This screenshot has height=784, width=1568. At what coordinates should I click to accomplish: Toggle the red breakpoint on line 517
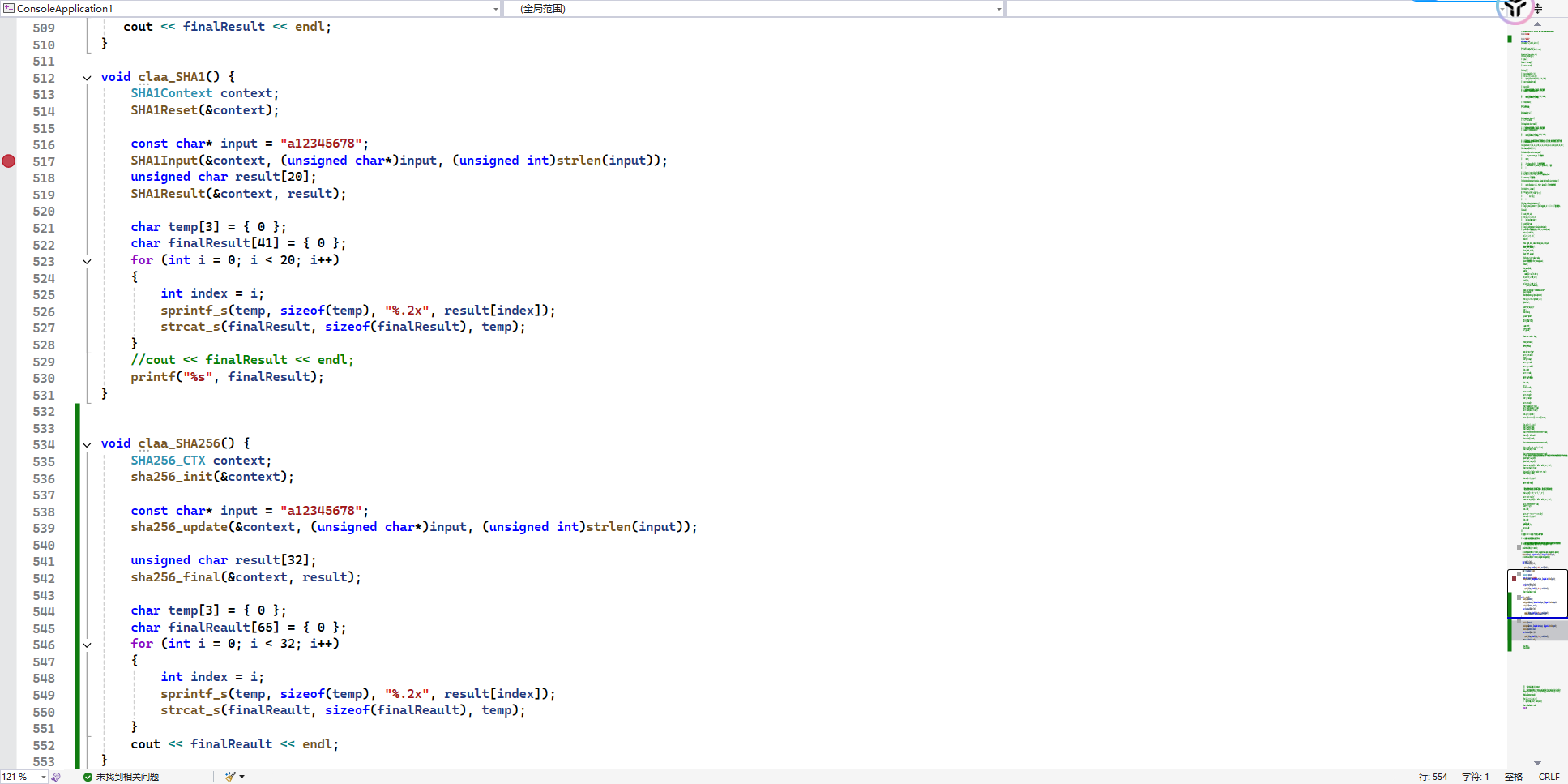pyautogui.click(x=9, y=161)
